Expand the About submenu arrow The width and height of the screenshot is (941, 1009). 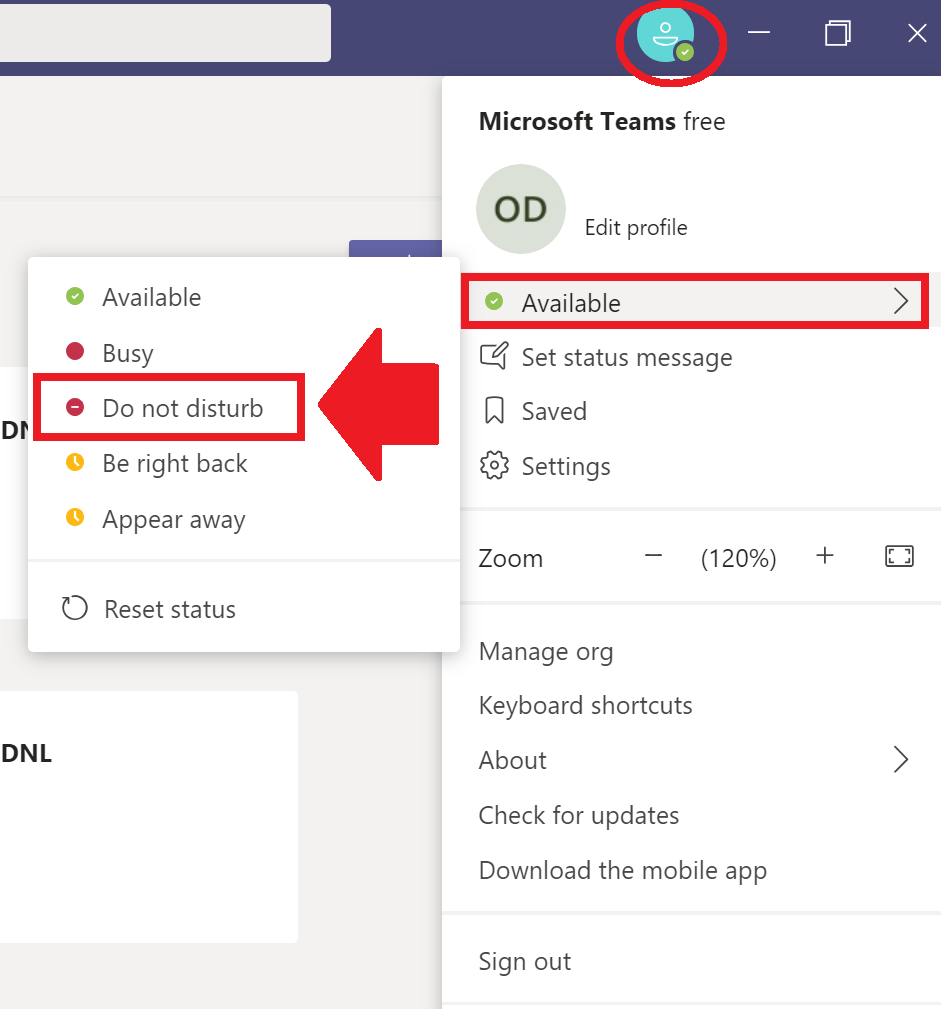tap(901, 760)
